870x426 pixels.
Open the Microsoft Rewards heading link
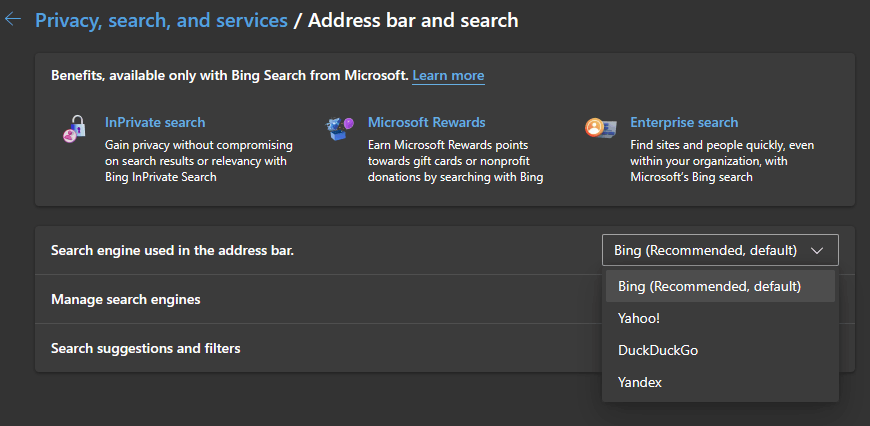(426, 123)
